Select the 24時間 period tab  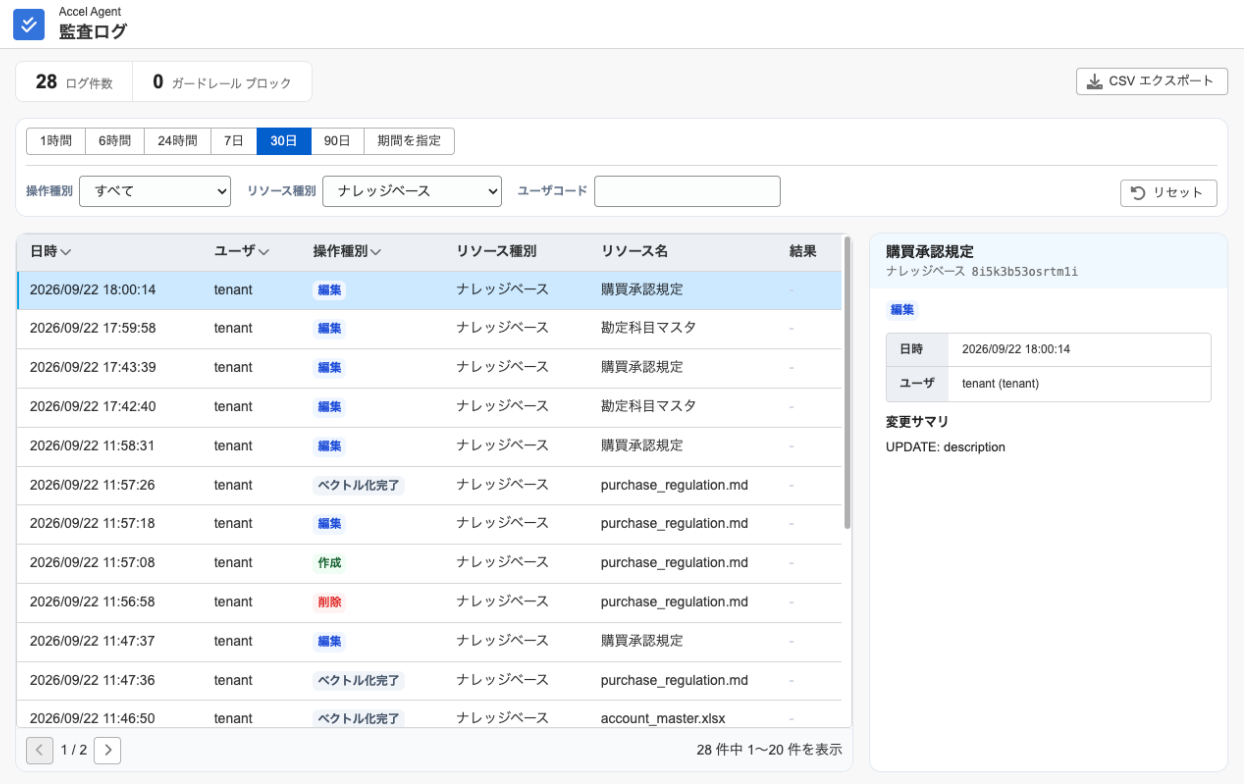[x=178, y=141]
